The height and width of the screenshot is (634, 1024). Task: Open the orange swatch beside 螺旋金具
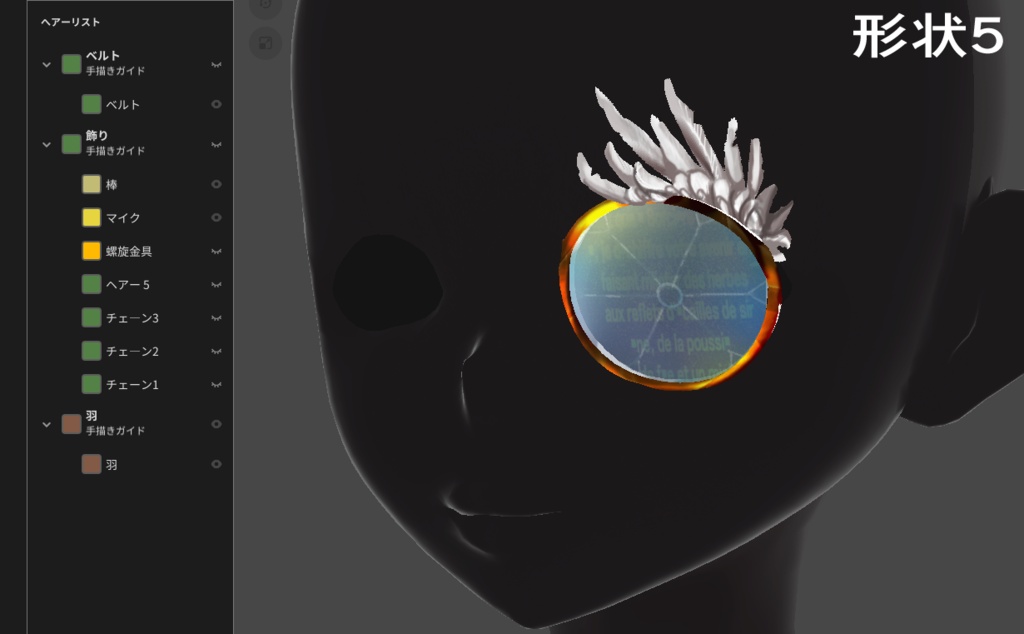pos(91,251)
